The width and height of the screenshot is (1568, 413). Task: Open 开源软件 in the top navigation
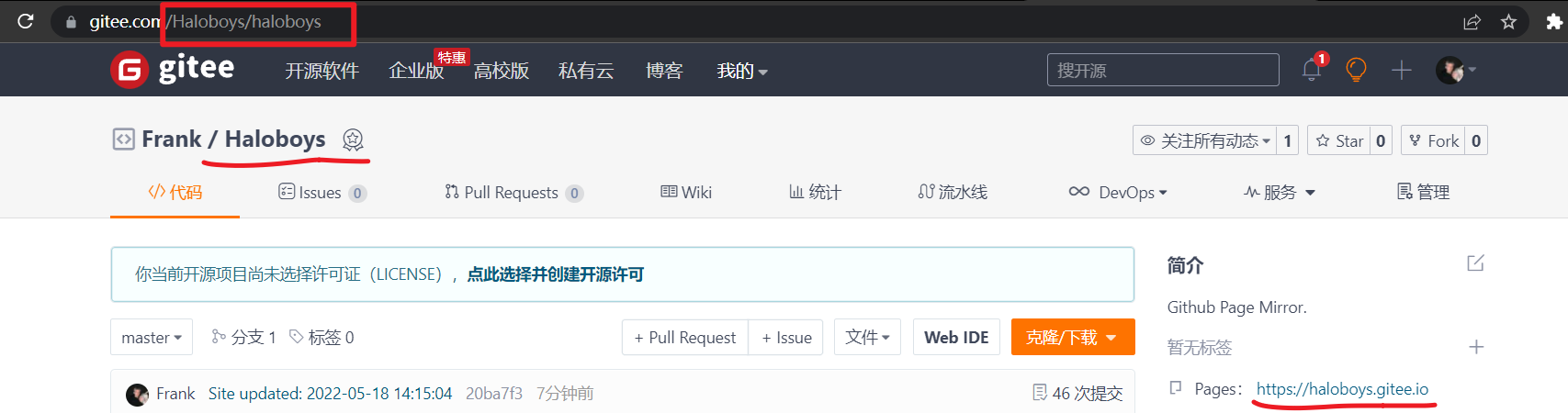[x=321, y=71]
